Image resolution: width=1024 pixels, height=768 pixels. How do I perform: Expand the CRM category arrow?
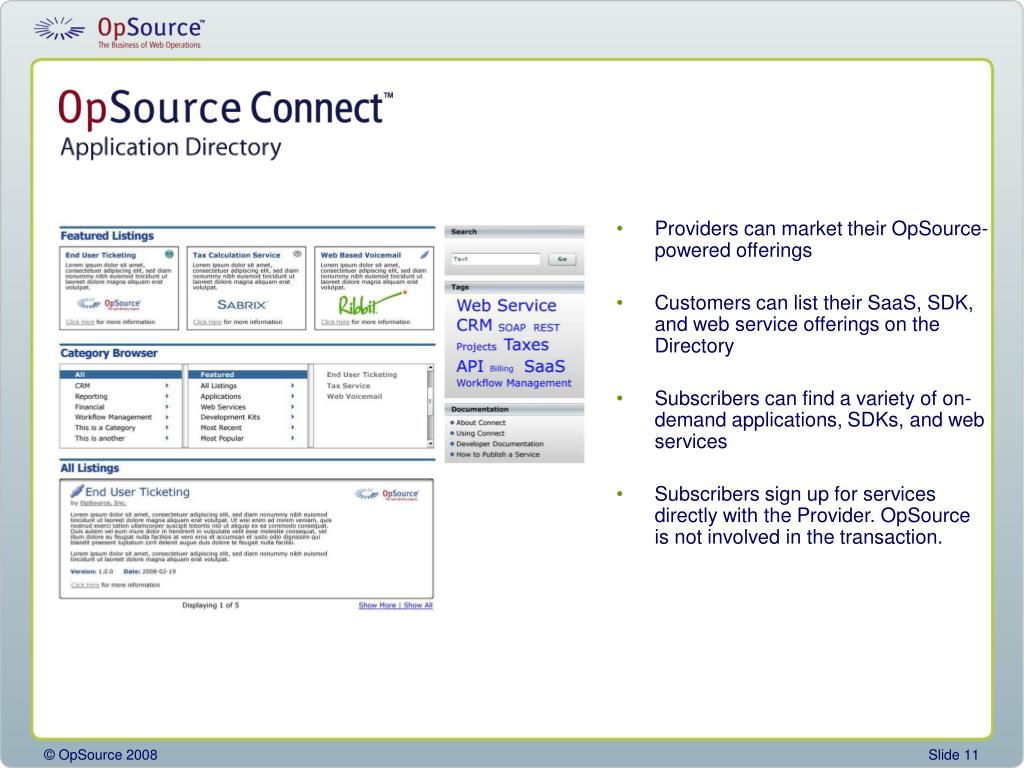click(x=167, y=386)
